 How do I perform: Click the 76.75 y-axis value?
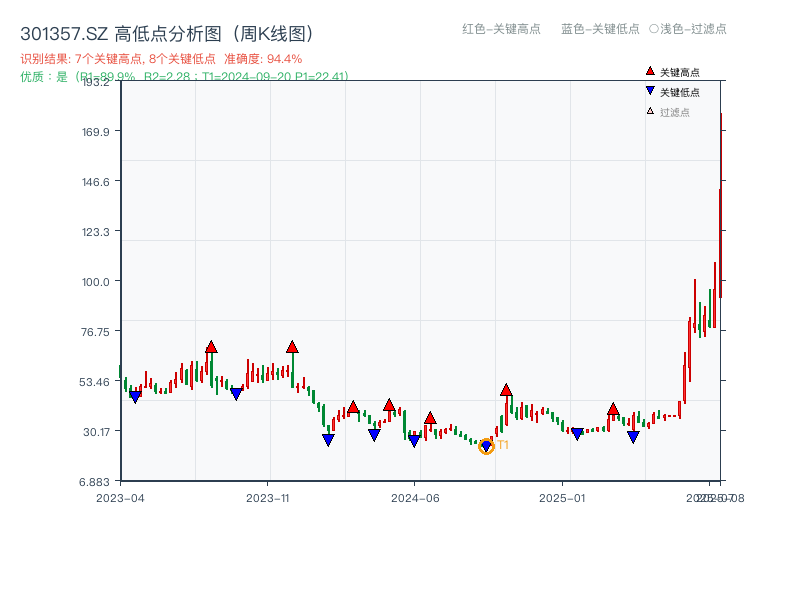[95, 332]
